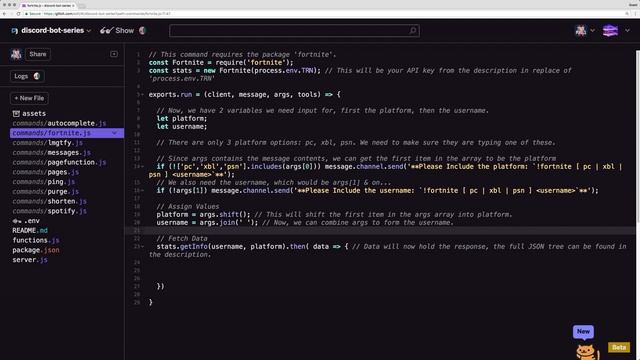Open commands/autocomplete.js file

click(x=59, y=123)
